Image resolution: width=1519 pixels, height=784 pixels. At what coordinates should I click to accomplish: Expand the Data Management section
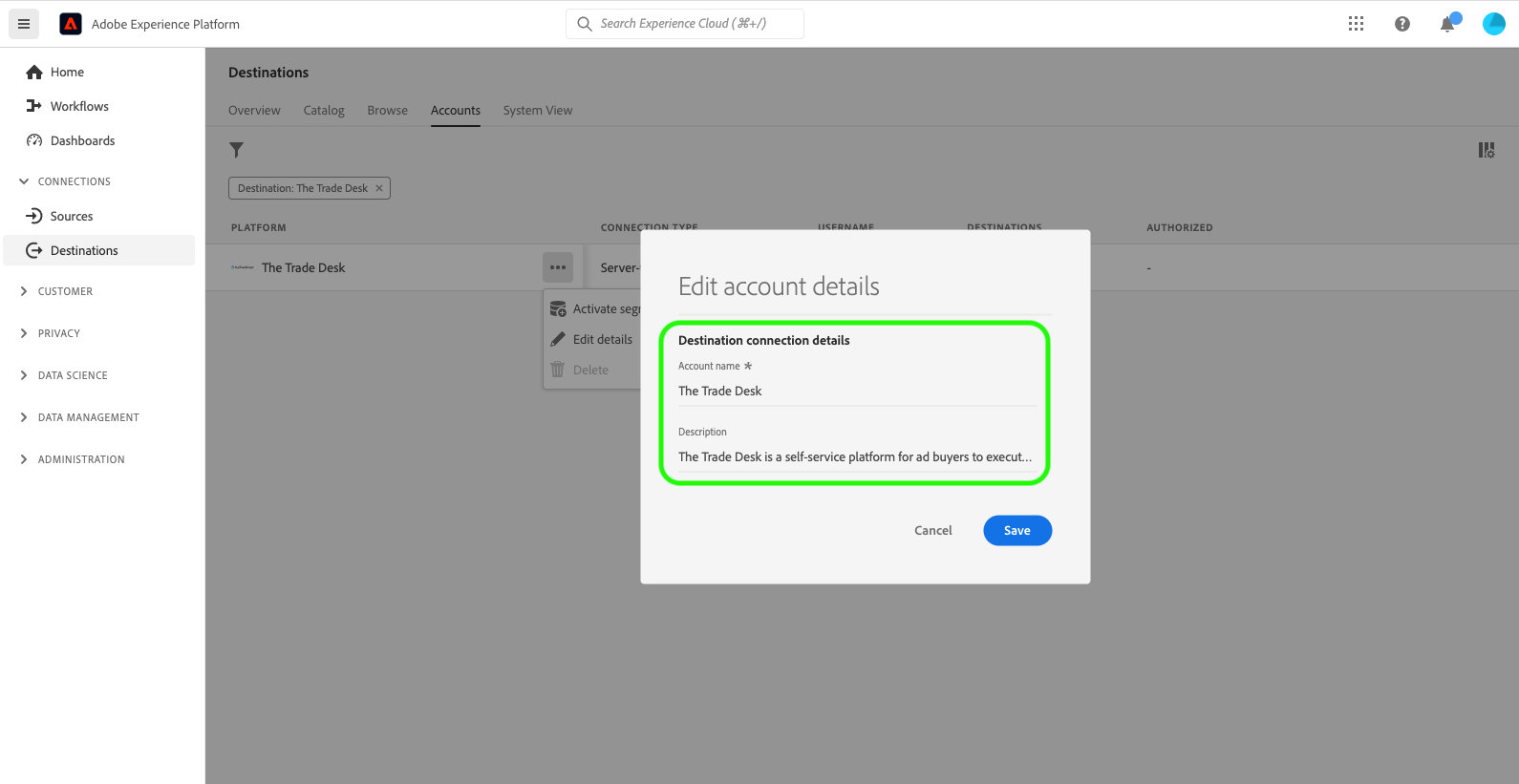(x=24, y=417)
